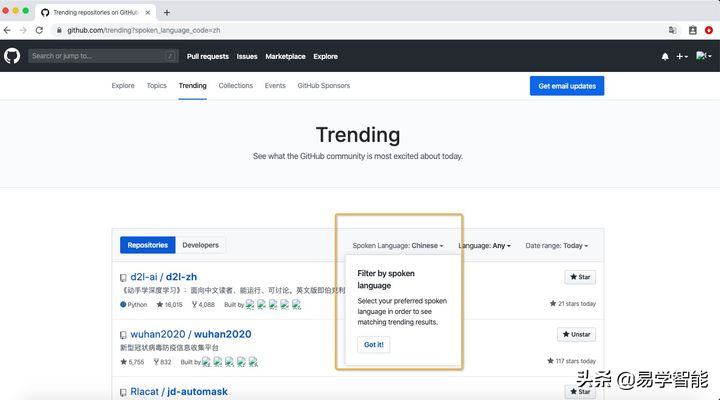
Task: Close the Trending repositories tab
Action: (x=148, y=12)
